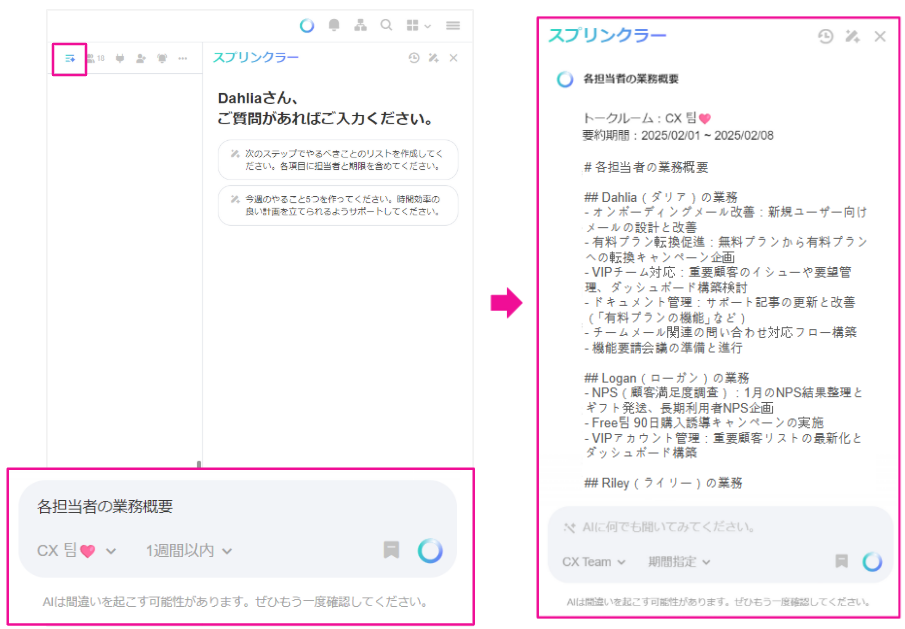
Task: Open history icon in left Sprinklr panel
Action: (x=414, y=58)
